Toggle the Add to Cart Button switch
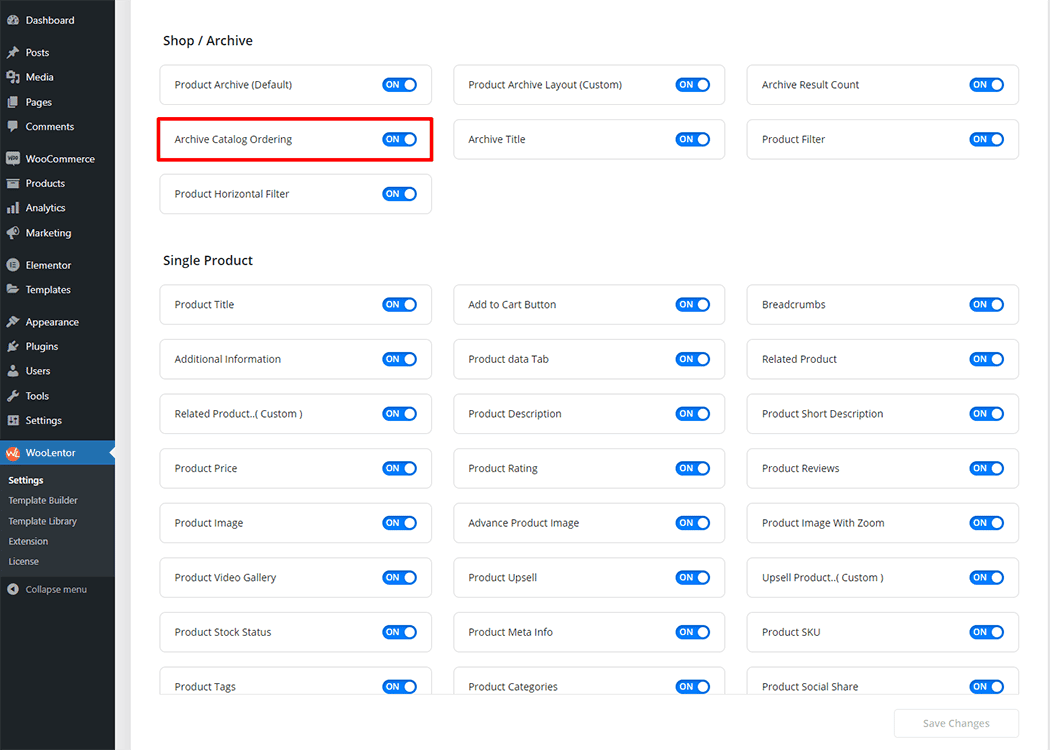 [692, 305]
